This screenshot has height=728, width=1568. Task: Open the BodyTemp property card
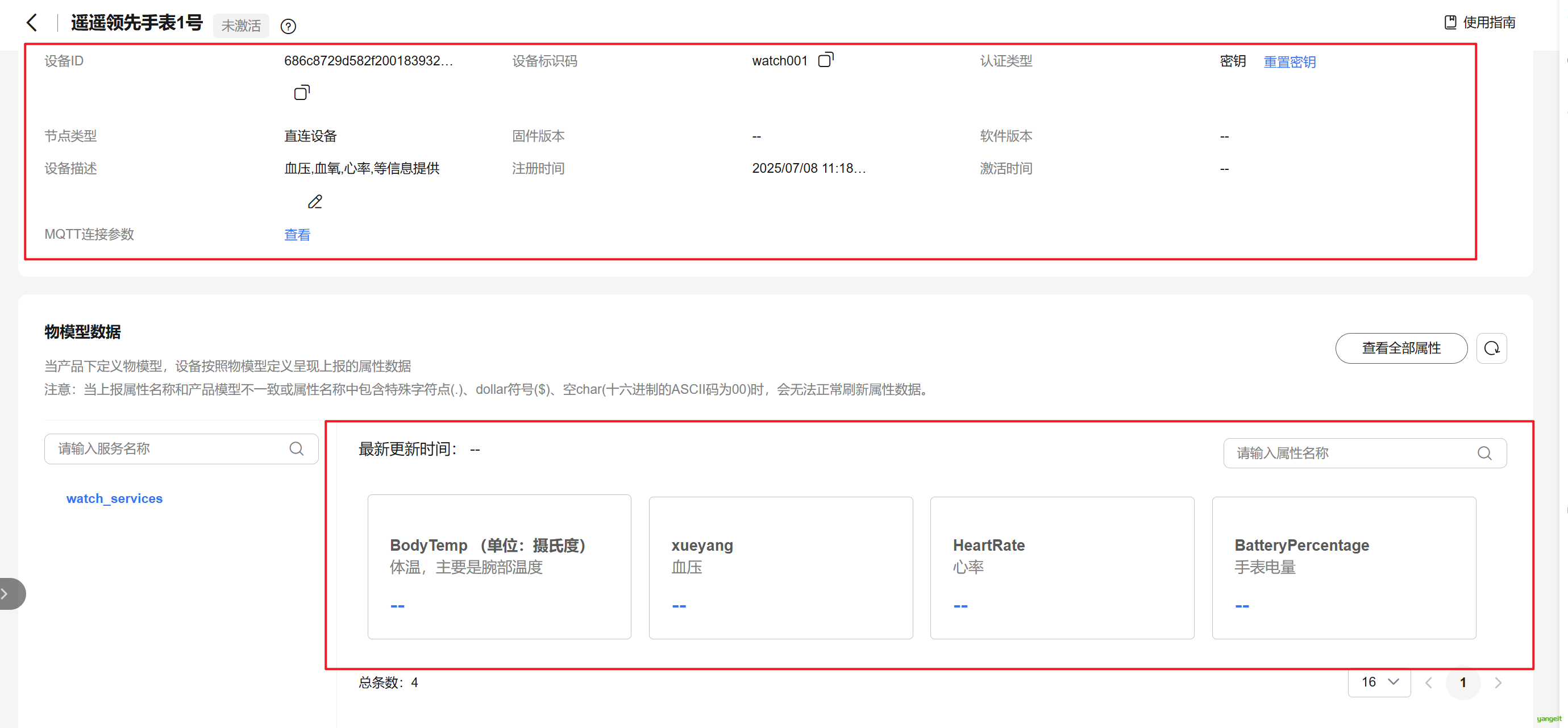click(x=499, y=567)
